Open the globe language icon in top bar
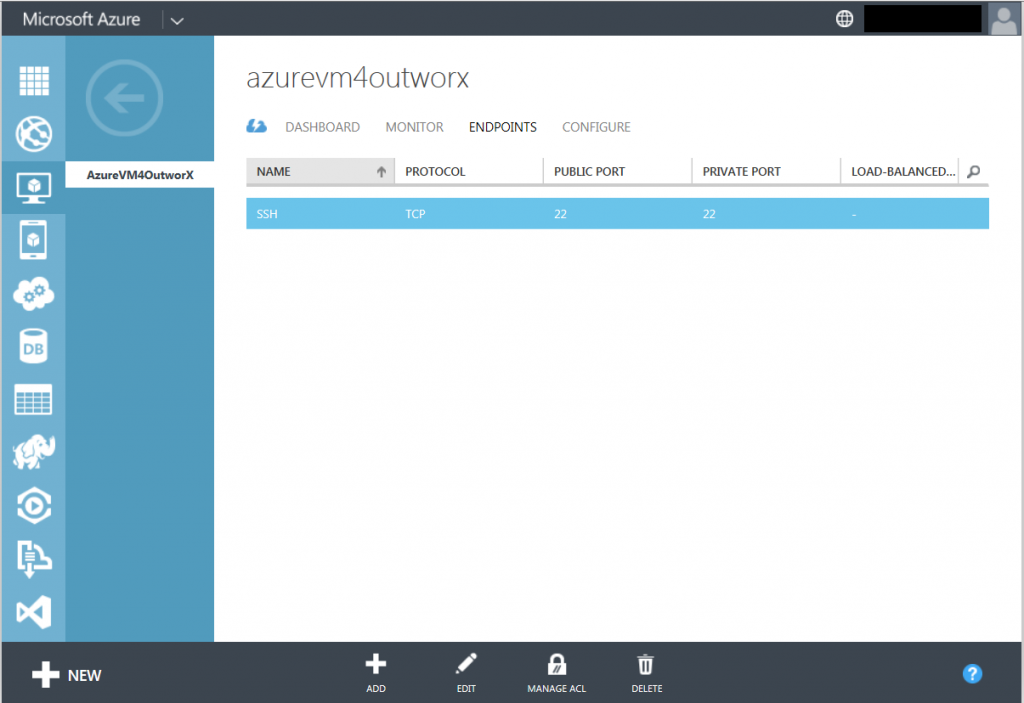This screenshot has height=703, width=1024. point(844,17)
